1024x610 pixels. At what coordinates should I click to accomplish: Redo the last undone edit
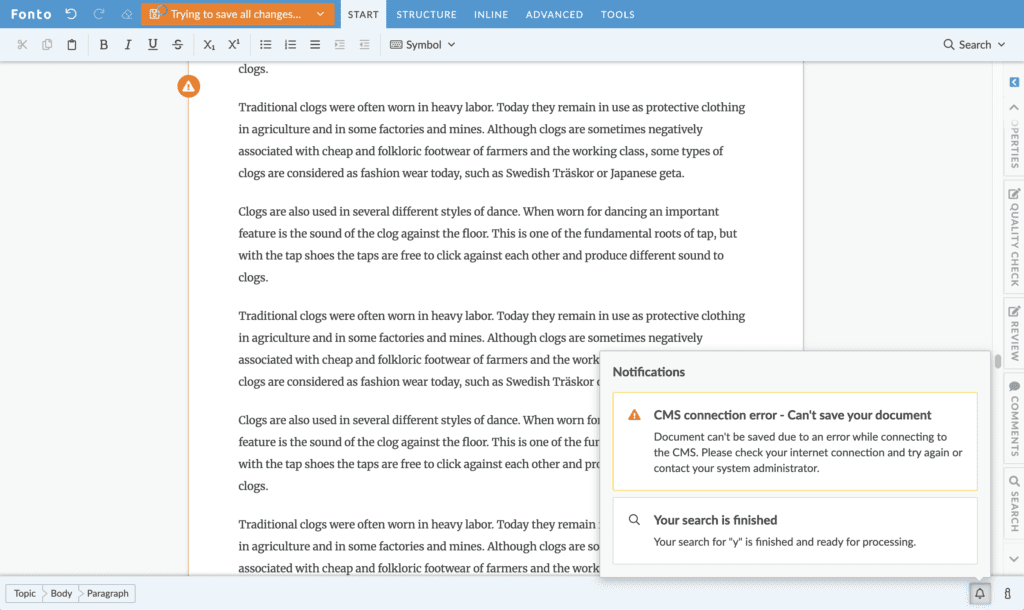pos(99,14)
